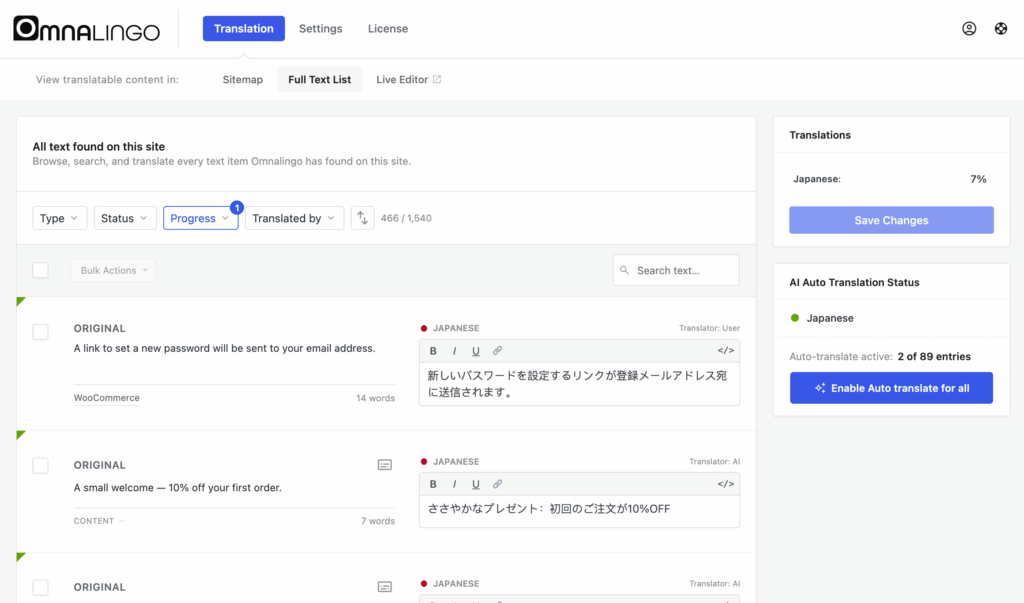
Task: Click in the Search text field
Action: [676, 270]
